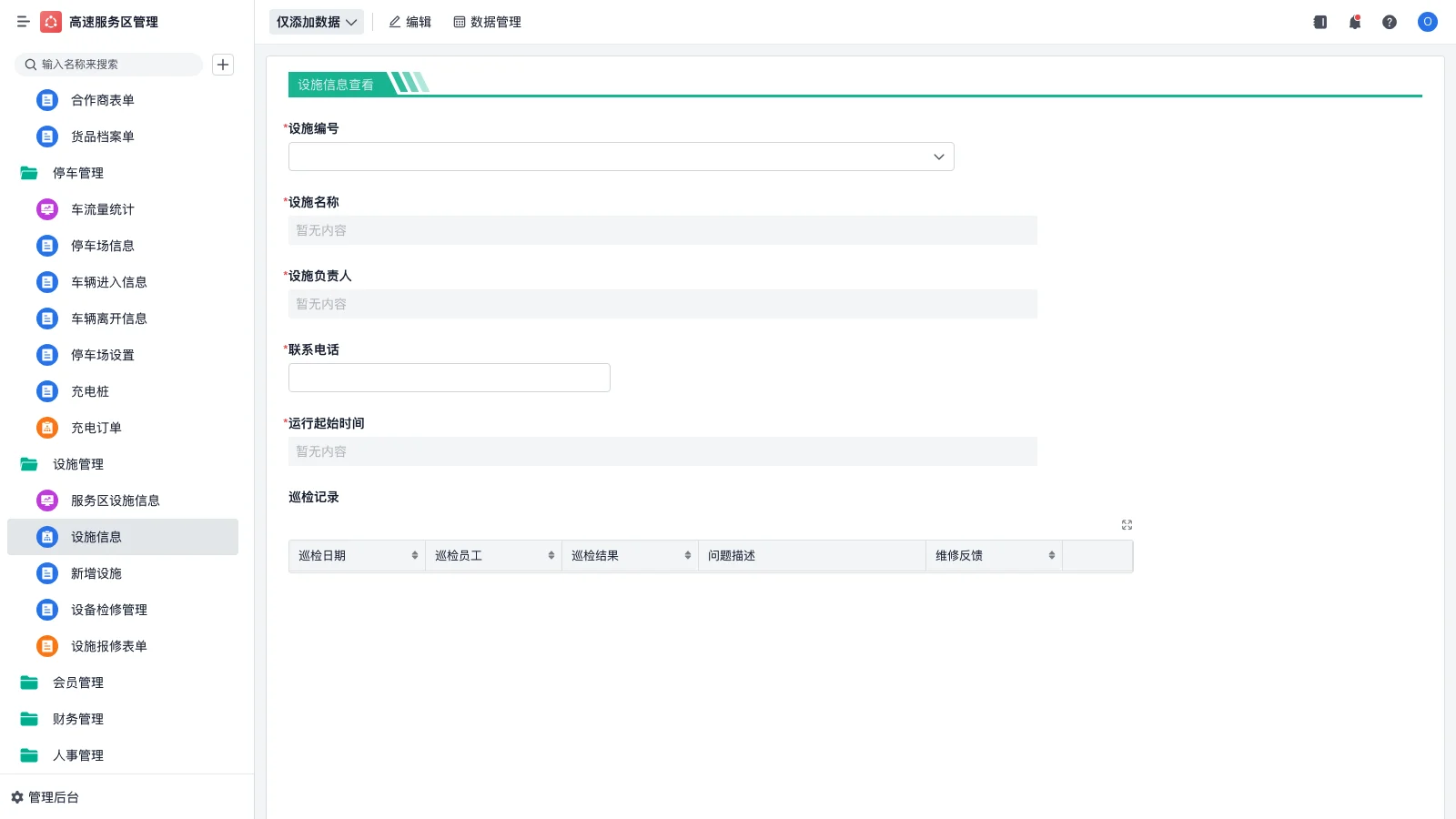Click the help question mark icon
This screenshot has height=819, width=1456.
pos(1390,22)
